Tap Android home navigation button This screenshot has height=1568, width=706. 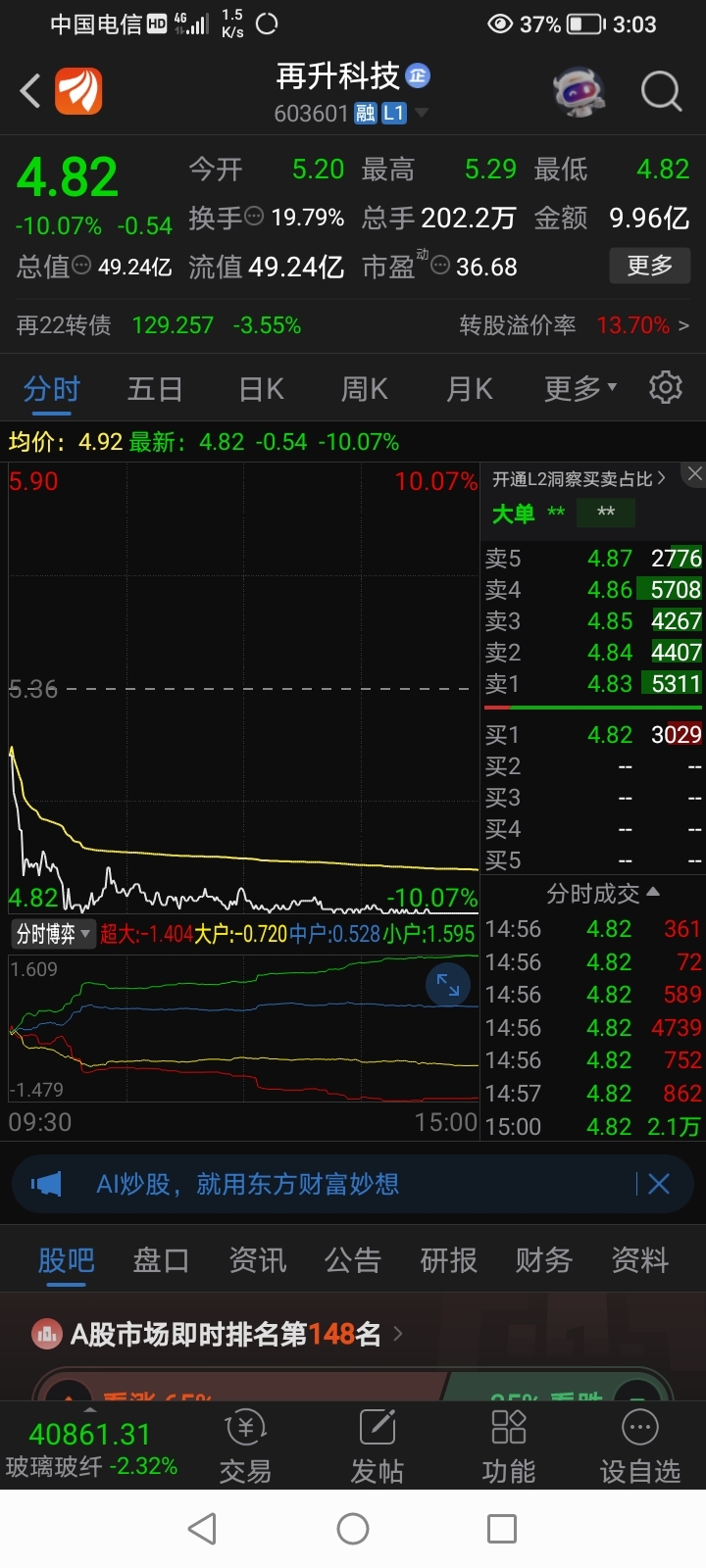[x=353, y=1529]
